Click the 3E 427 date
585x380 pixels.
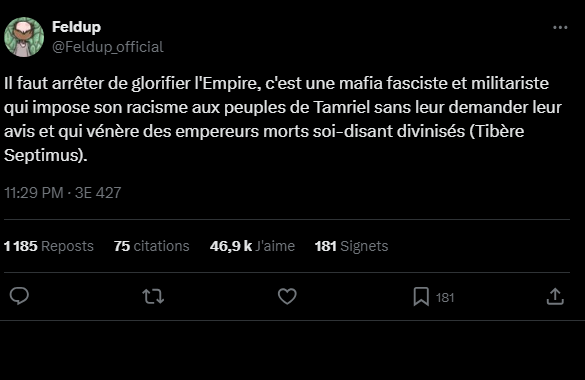click(x=98, y=193)
